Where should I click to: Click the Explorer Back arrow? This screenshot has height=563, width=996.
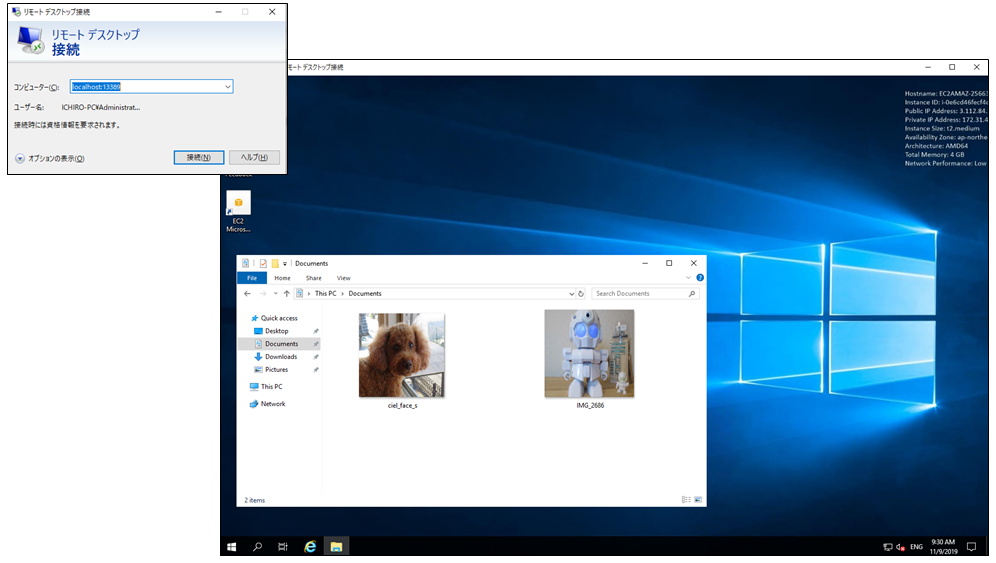tap(247, 294)
